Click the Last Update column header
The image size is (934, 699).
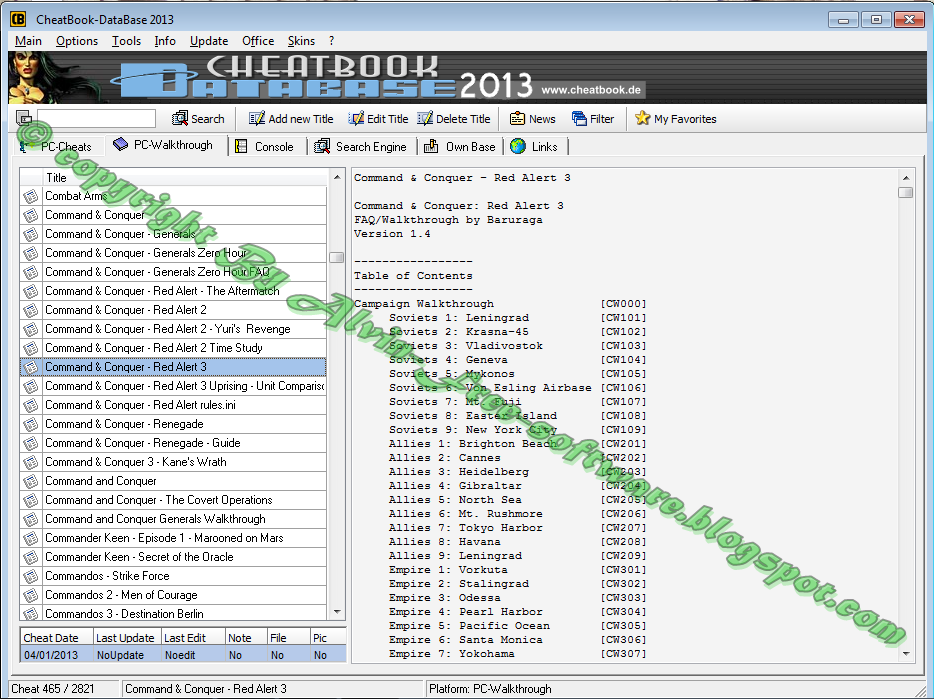(127, 638)
